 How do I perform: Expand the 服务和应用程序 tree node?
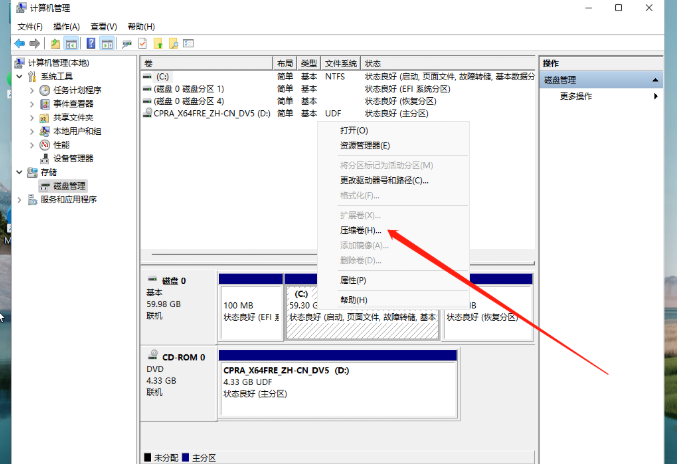tap(20, 199)
